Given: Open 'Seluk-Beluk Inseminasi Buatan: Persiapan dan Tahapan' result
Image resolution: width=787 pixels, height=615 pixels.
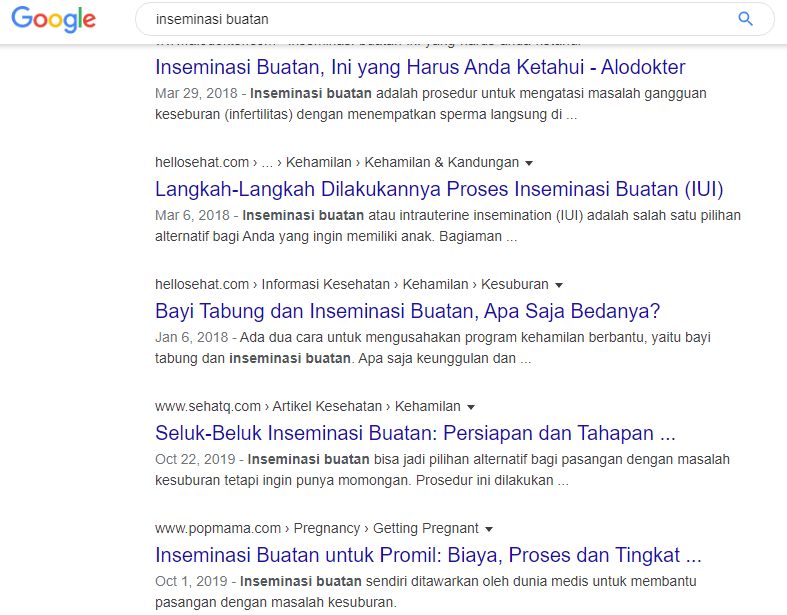Looking at the screenshot, I should click(415, 434).
